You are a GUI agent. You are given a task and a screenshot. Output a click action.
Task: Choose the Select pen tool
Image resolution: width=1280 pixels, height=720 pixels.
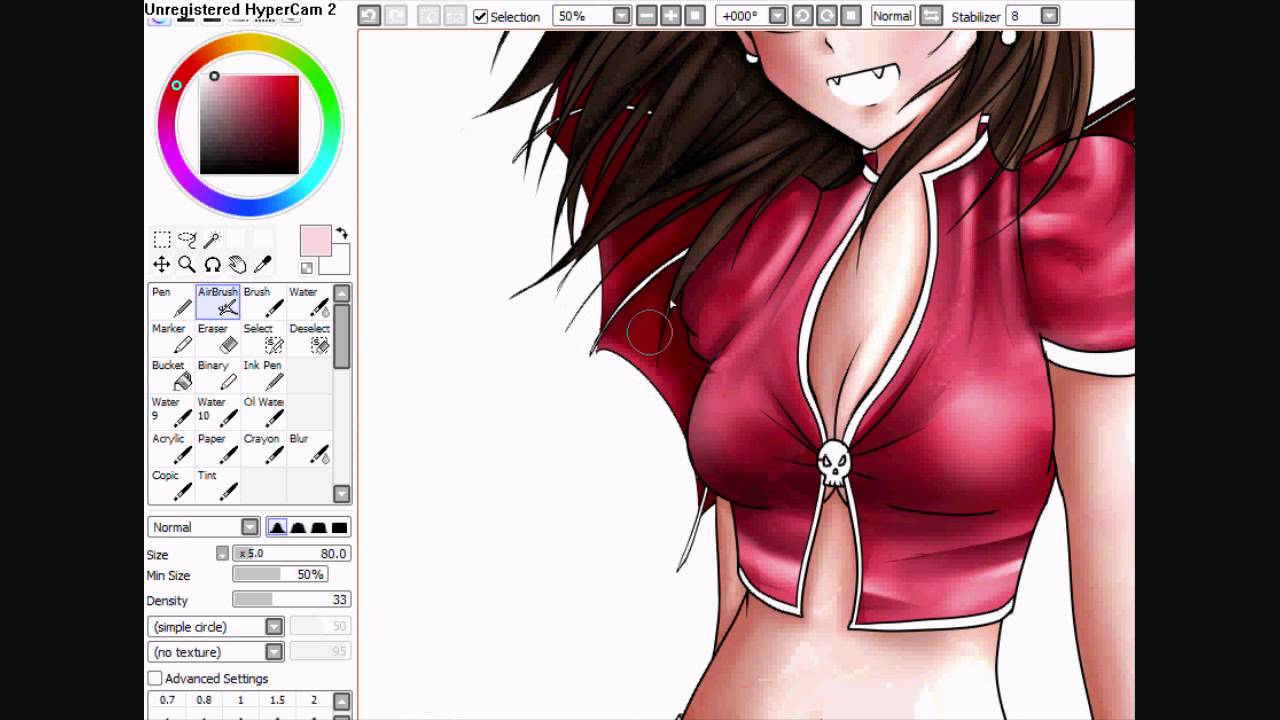pos(263,339)
